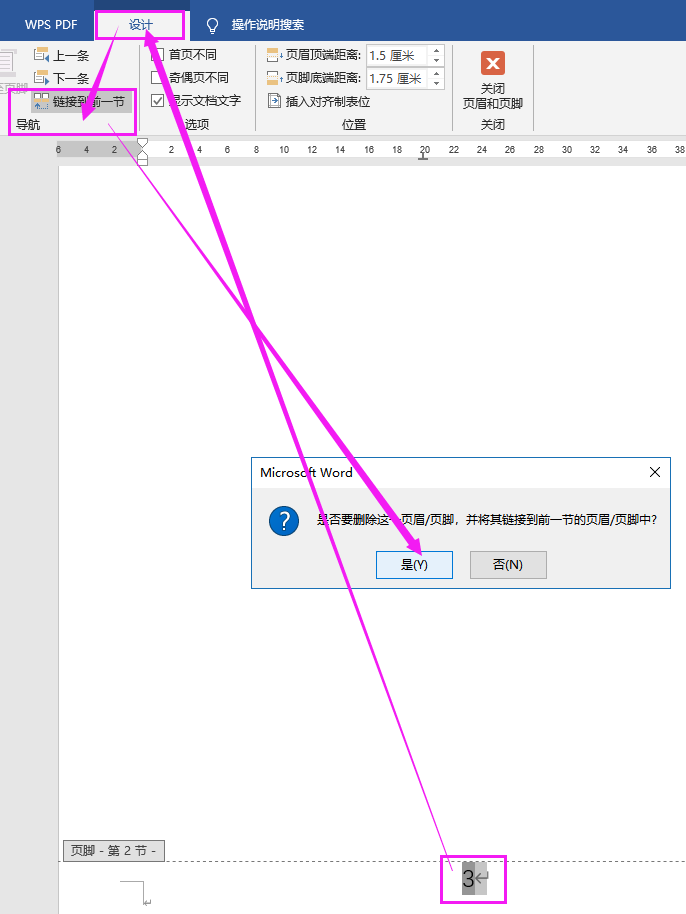Increase header top distance with up arrow
Viewport: 686px width, 914px height.
click(436, 51)
